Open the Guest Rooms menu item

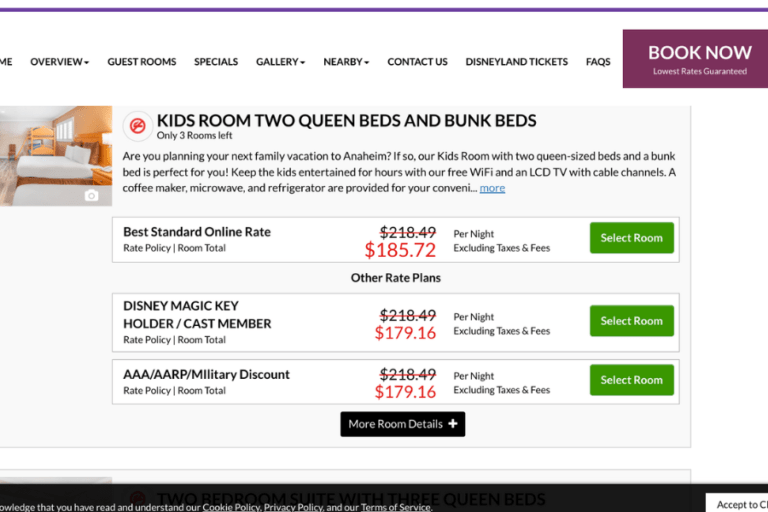(x=142, y=62)
